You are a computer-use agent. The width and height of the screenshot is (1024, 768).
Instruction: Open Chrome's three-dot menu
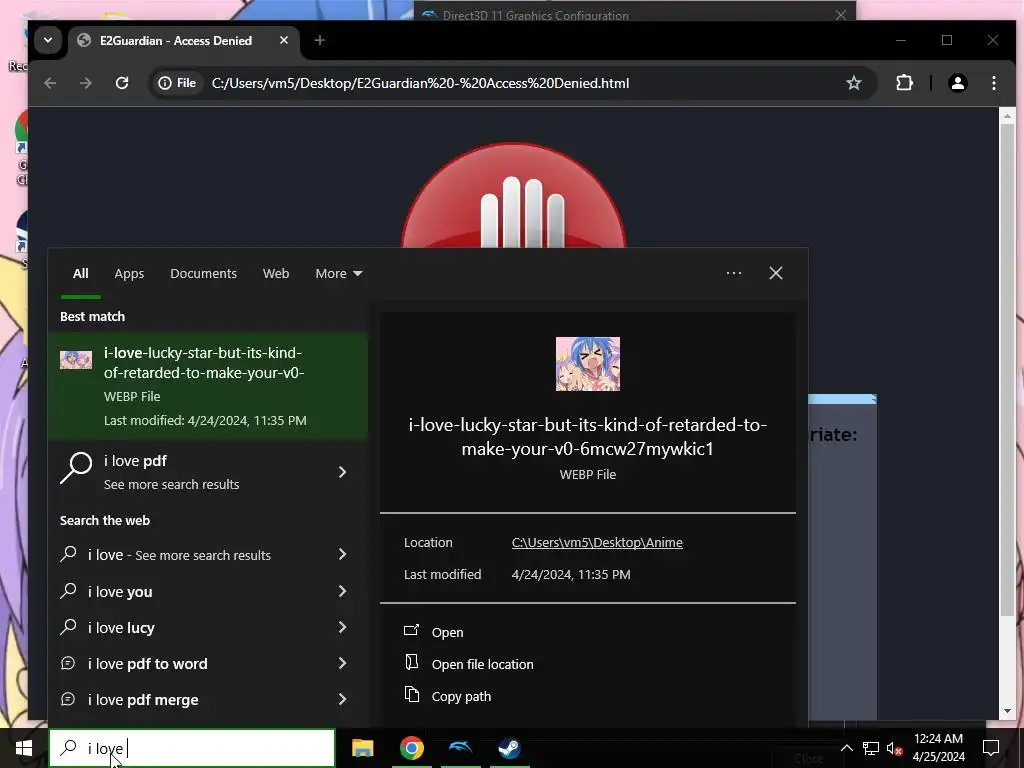point(993,83)
